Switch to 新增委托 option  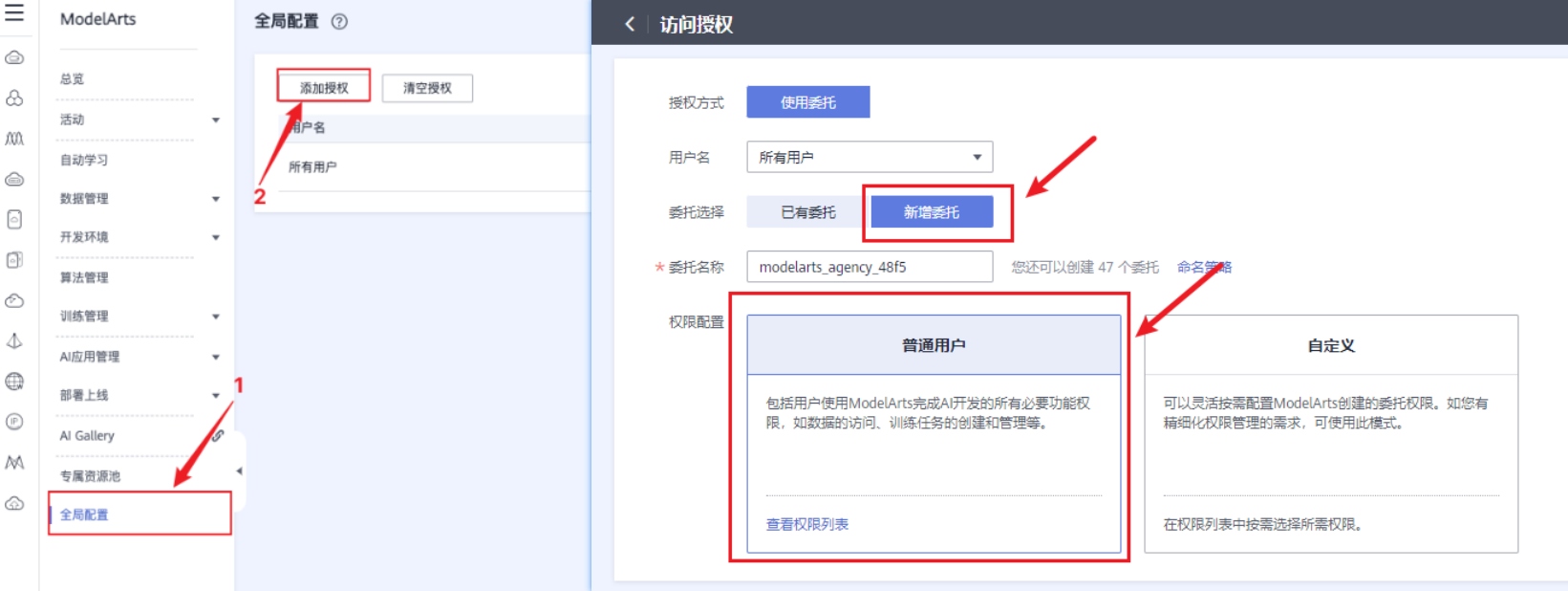point(932,212)
